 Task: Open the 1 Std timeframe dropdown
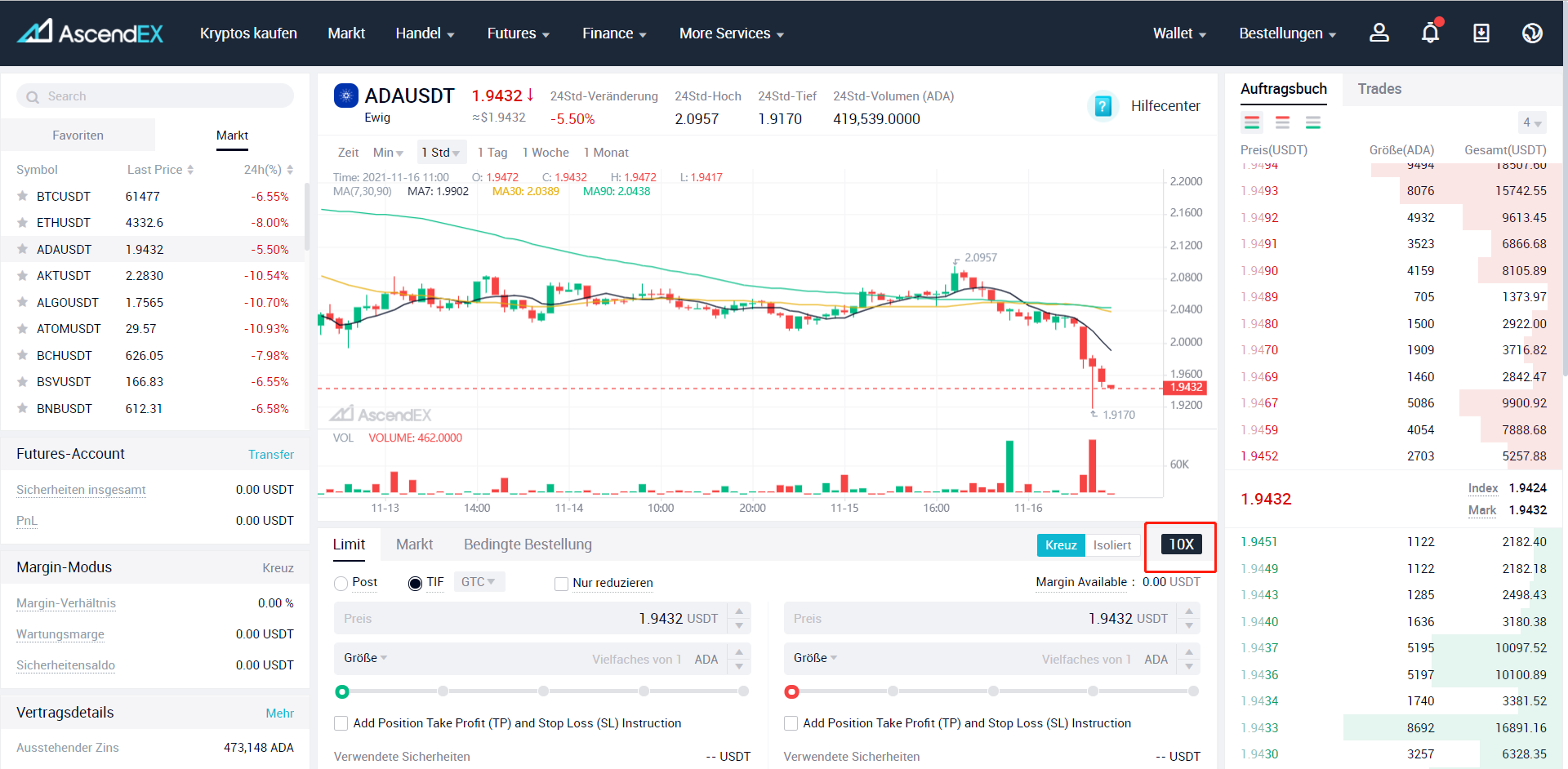pos(440,153)
